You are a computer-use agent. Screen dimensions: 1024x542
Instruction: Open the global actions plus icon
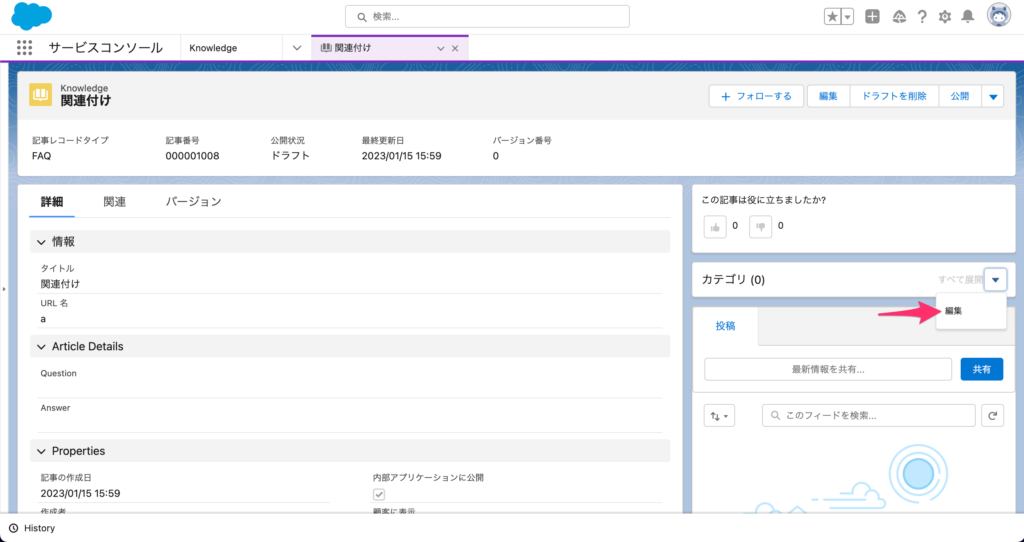(x=872, y=17)
